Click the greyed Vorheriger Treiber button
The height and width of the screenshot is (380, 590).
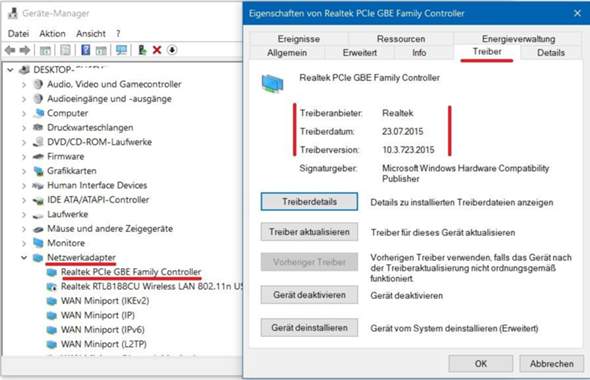pyautogui.click(x=309, y=262)
